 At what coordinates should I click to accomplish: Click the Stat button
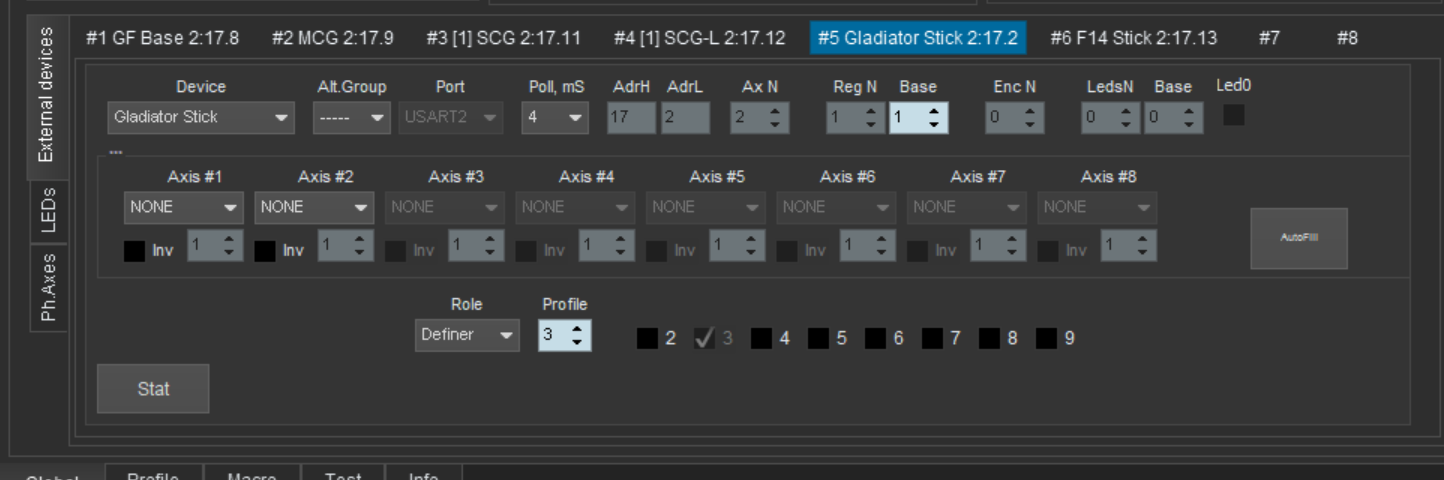tap(153, 389)
